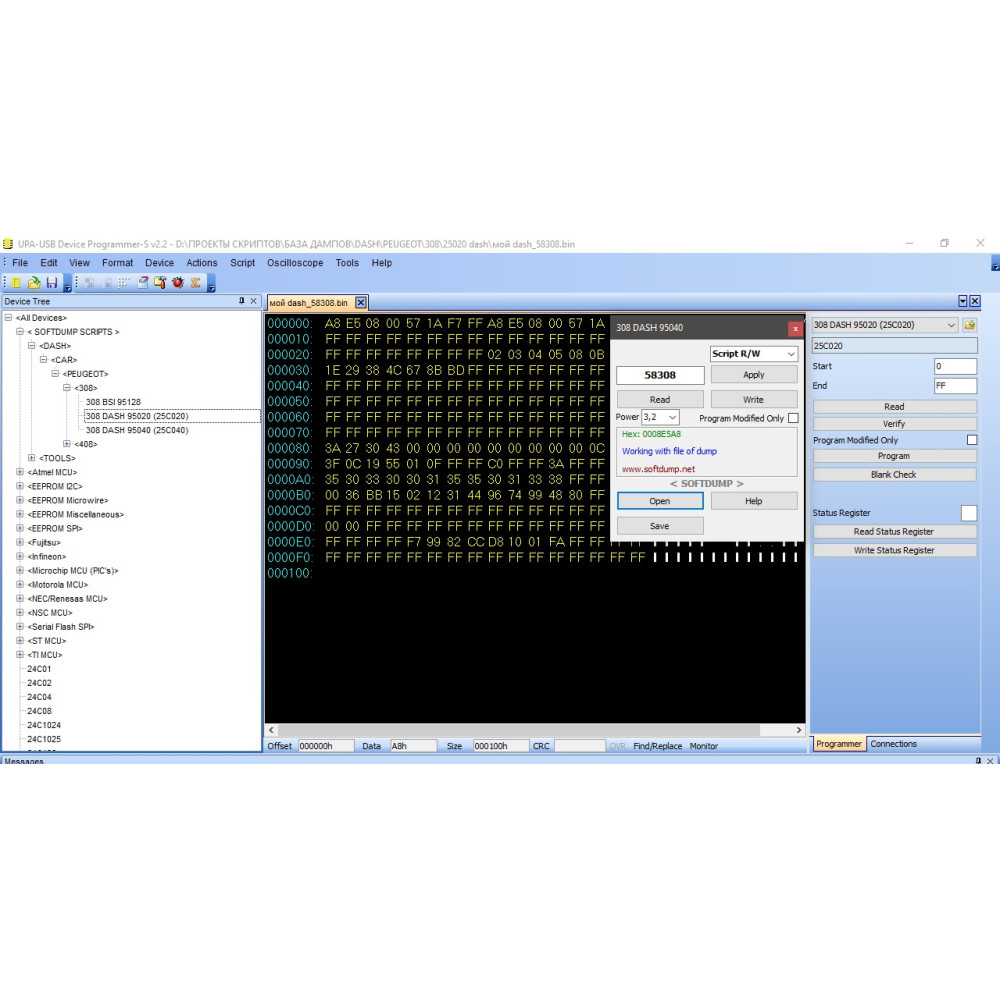
Task: Close the Device Tree panel
Action: [254, 301]
